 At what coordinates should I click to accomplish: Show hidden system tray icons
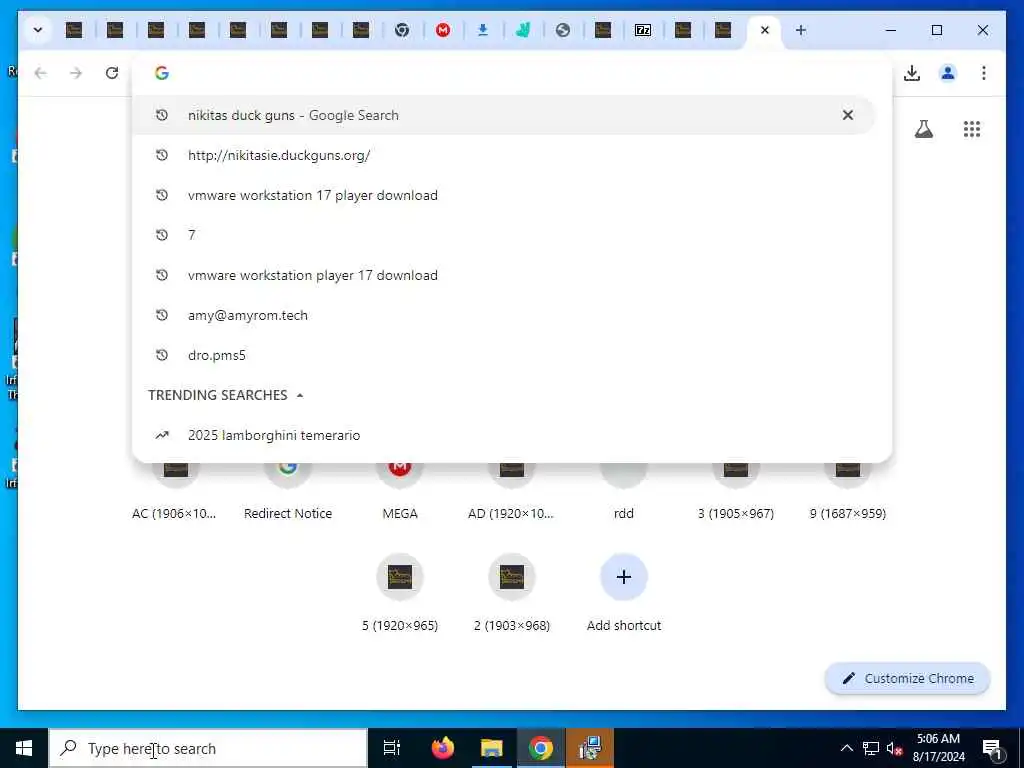pyautogui.click(x=846, y=748)
